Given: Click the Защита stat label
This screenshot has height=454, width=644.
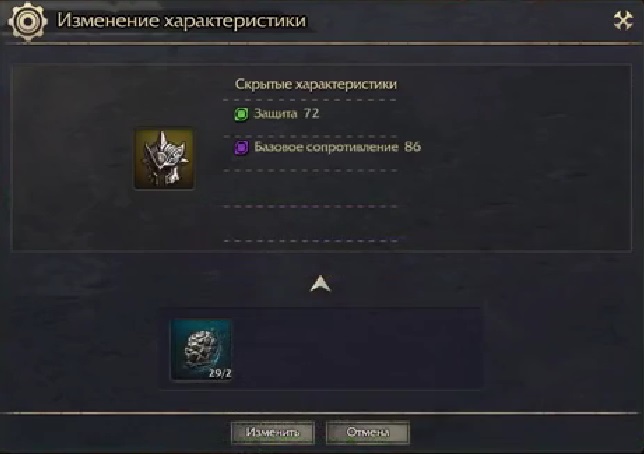Looking at the screenshot, I should coord(276,113).
